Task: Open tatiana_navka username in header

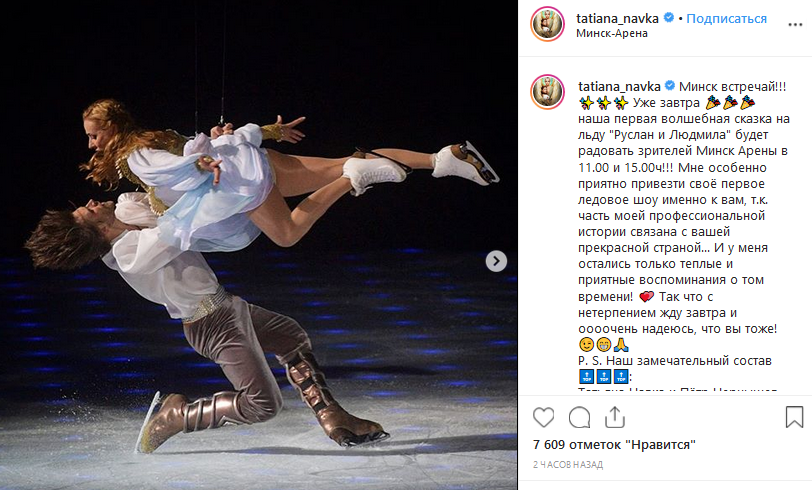Action: click(x=617, y=19)
